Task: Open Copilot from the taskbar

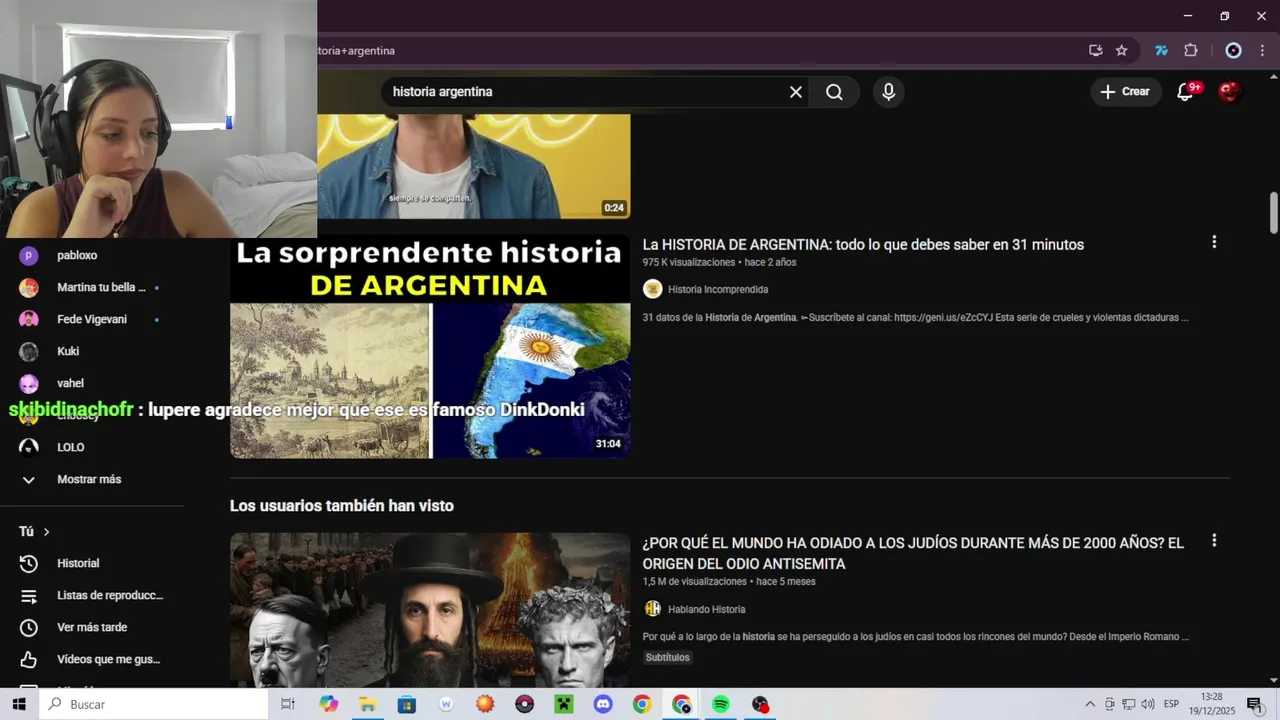Action: [x=328, y=705]
